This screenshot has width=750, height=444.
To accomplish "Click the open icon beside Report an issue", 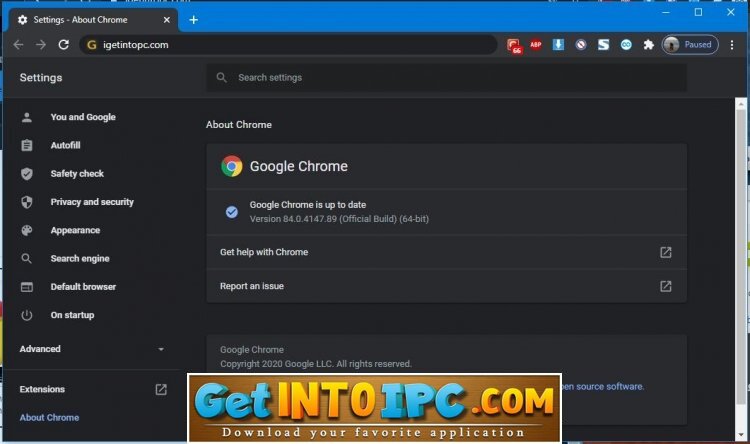I will 666,286.
